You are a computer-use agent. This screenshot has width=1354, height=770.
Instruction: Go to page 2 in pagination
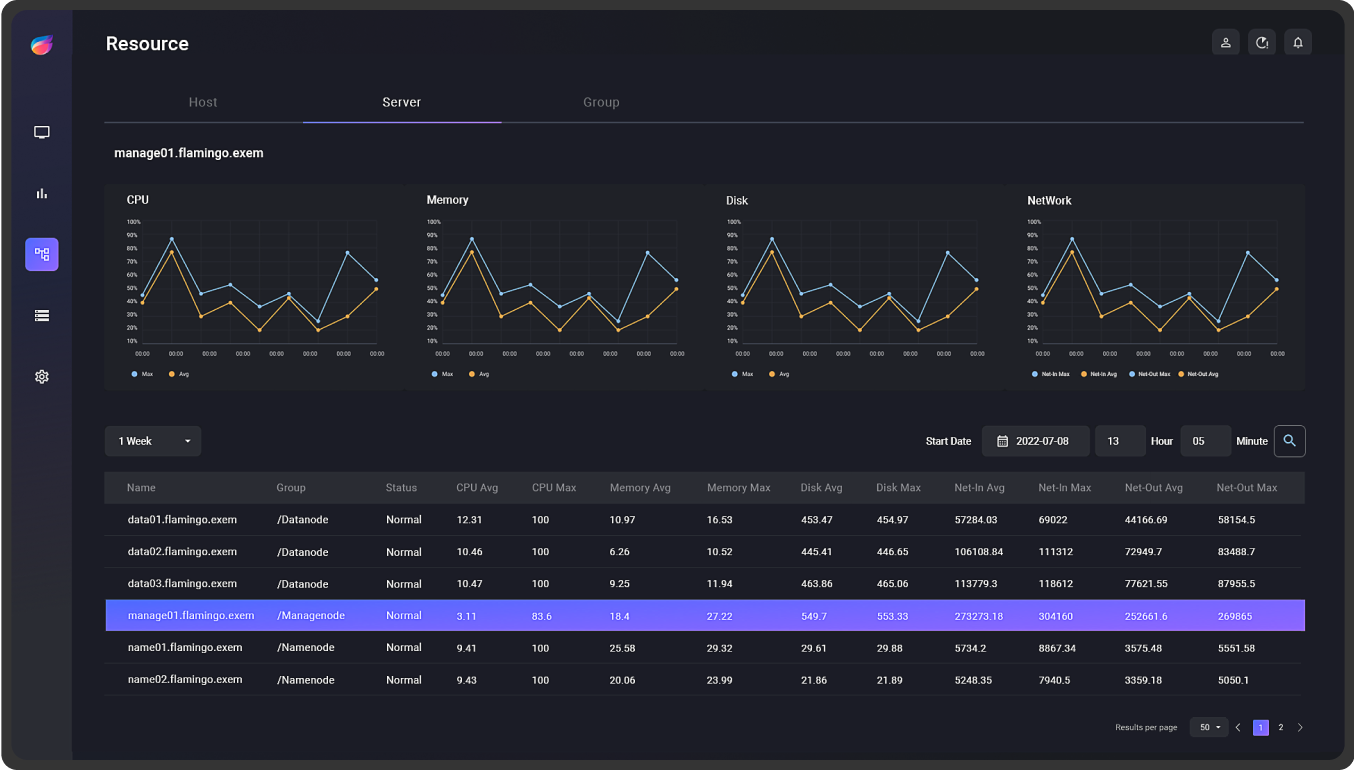(x=1281, y=728)
